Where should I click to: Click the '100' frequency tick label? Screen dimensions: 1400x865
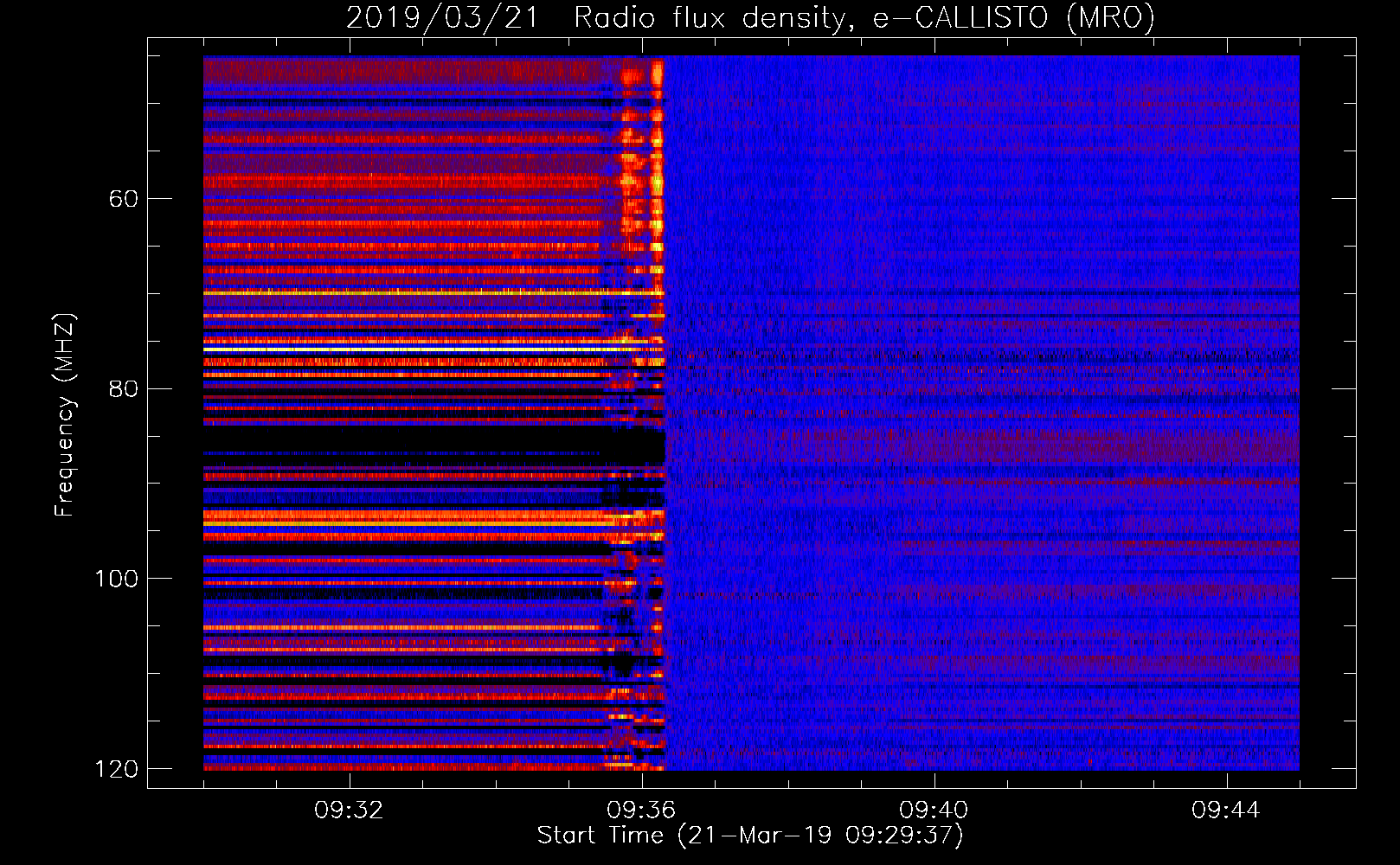click(x=116, y=579)
